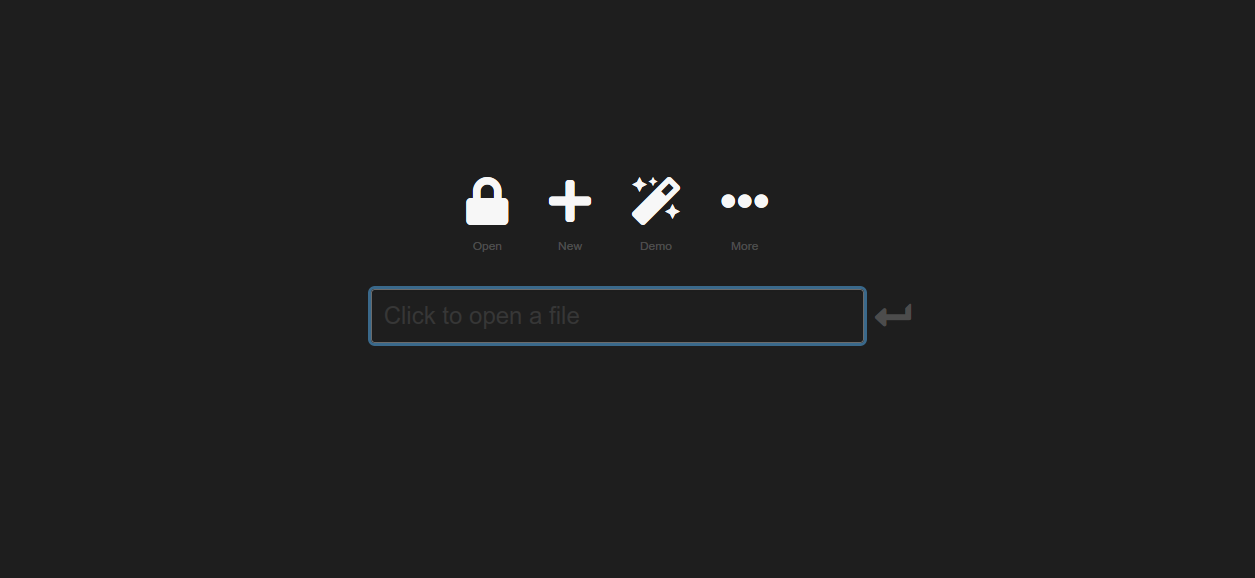Click the blue-bordered password input box
The height and width of the screenshot is (578, 1255).
[617, 316]
